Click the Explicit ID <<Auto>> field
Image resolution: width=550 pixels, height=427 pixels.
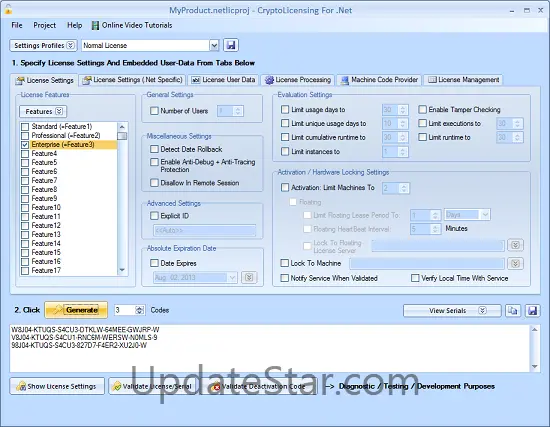(x=204, y=231)
